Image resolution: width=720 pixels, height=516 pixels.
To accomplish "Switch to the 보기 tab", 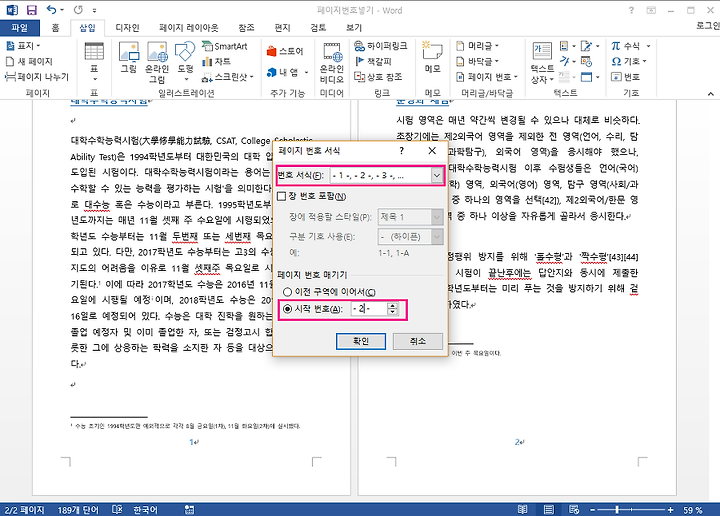I will (354, 28).
